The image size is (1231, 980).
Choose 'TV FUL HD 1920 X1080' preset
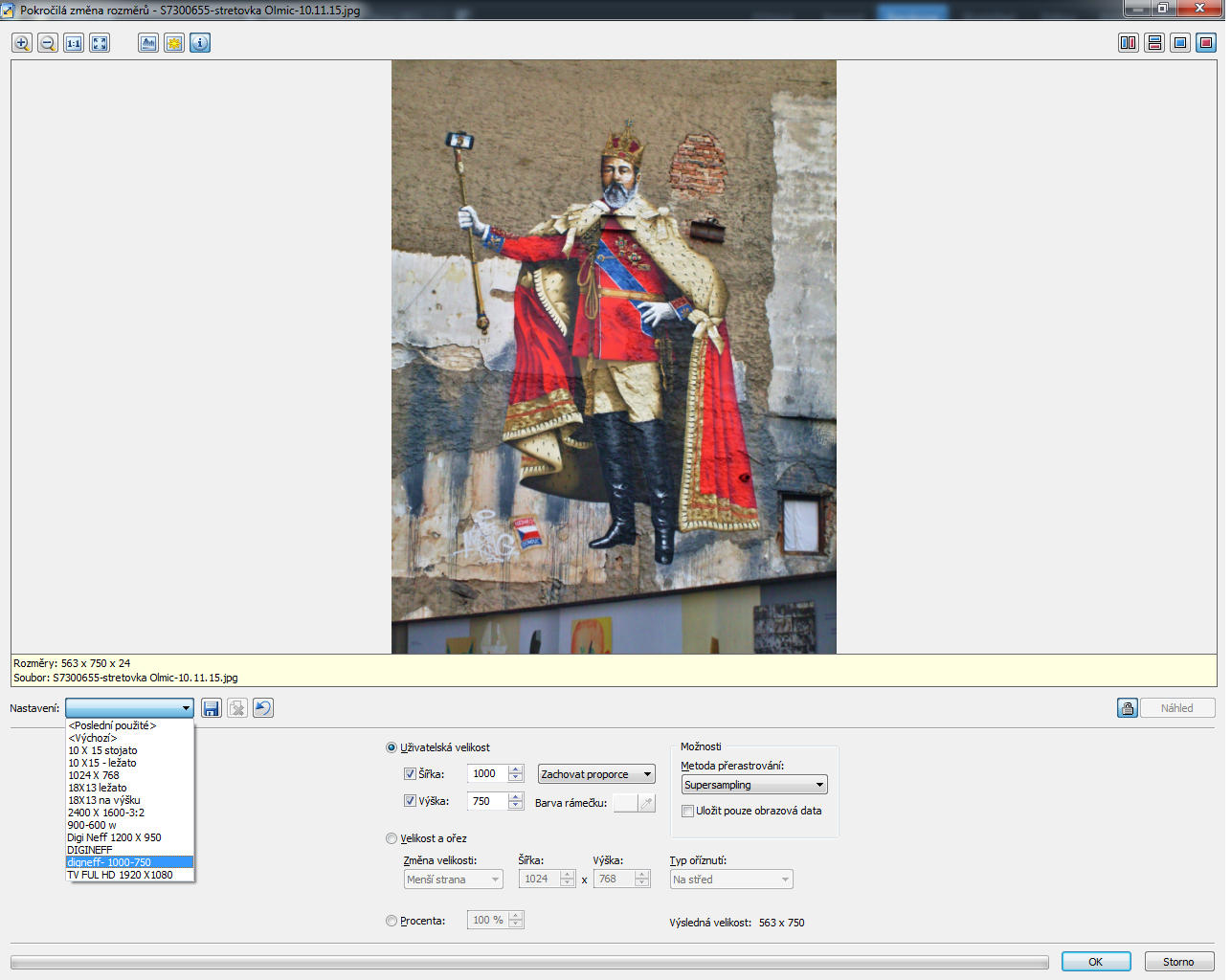120,875
